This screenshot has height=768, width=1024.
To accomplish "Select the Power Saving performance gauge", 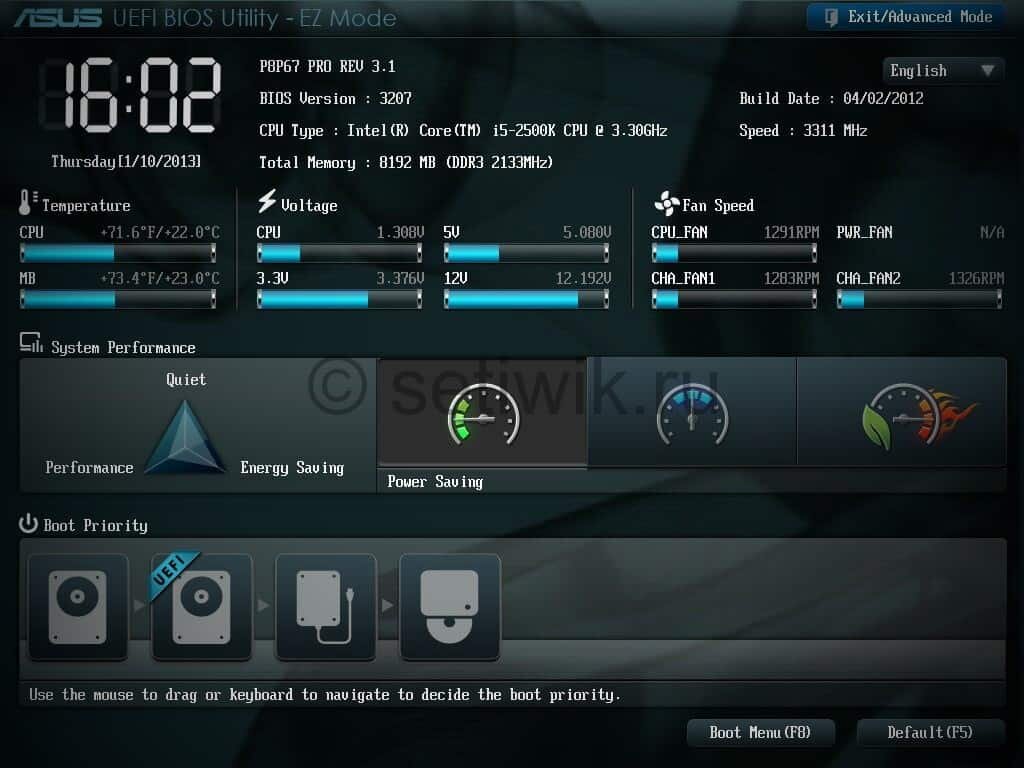I will click(482, 412).
